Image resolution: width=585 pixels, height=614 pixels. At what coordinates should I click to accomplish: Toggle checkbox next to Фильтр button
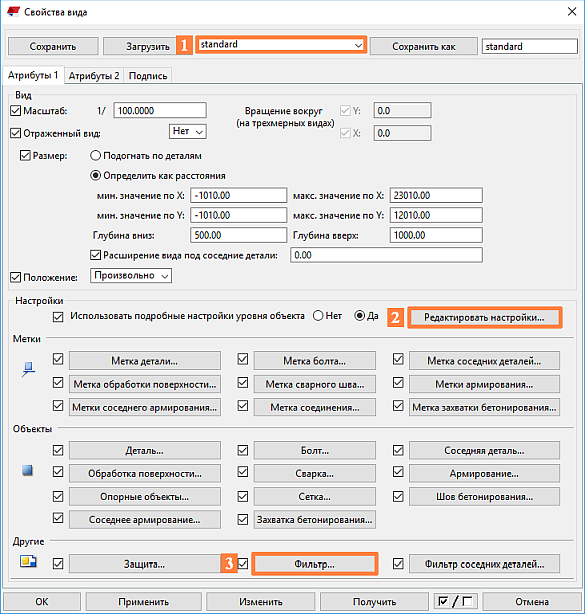(x=243, y=563)
